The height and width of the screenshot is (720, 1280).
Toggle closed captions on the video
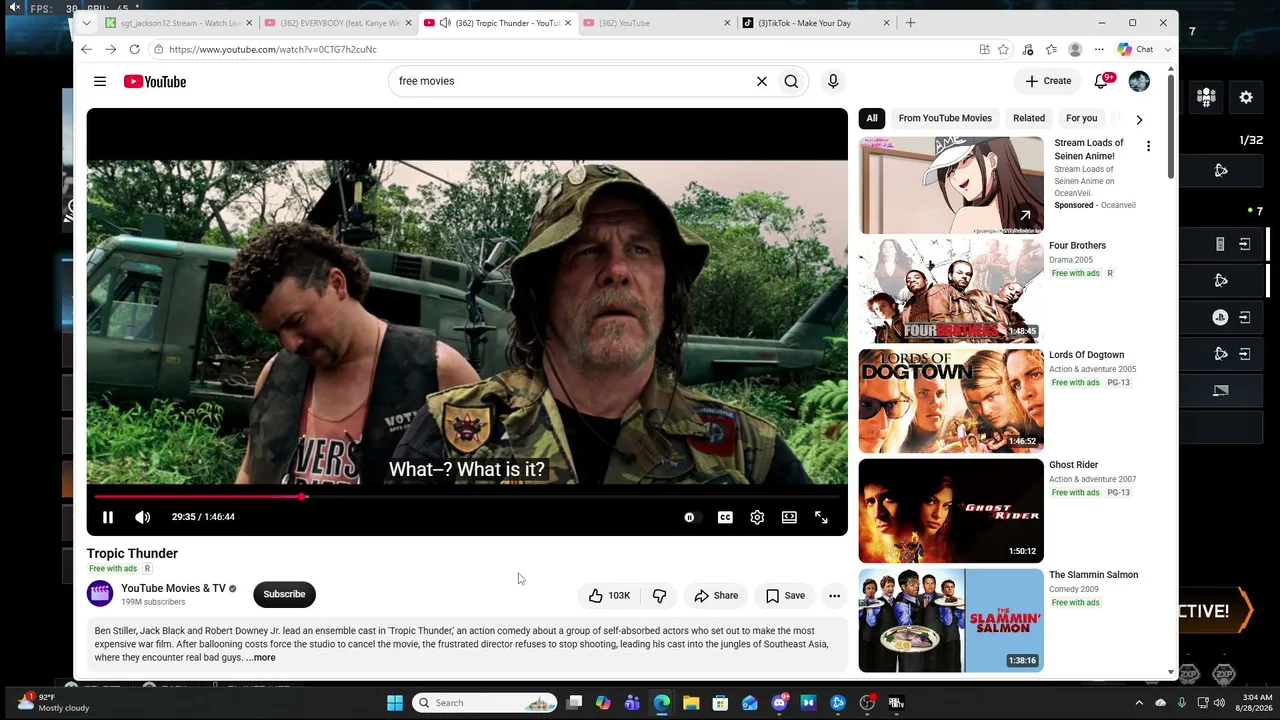point(725,517)
